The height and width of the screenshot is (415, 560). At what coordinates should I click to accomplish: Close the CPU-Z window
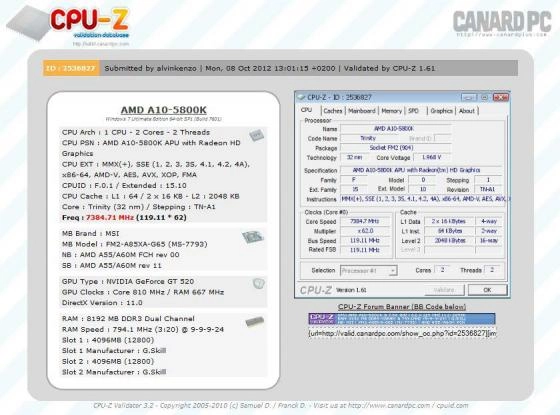point(500,98)
